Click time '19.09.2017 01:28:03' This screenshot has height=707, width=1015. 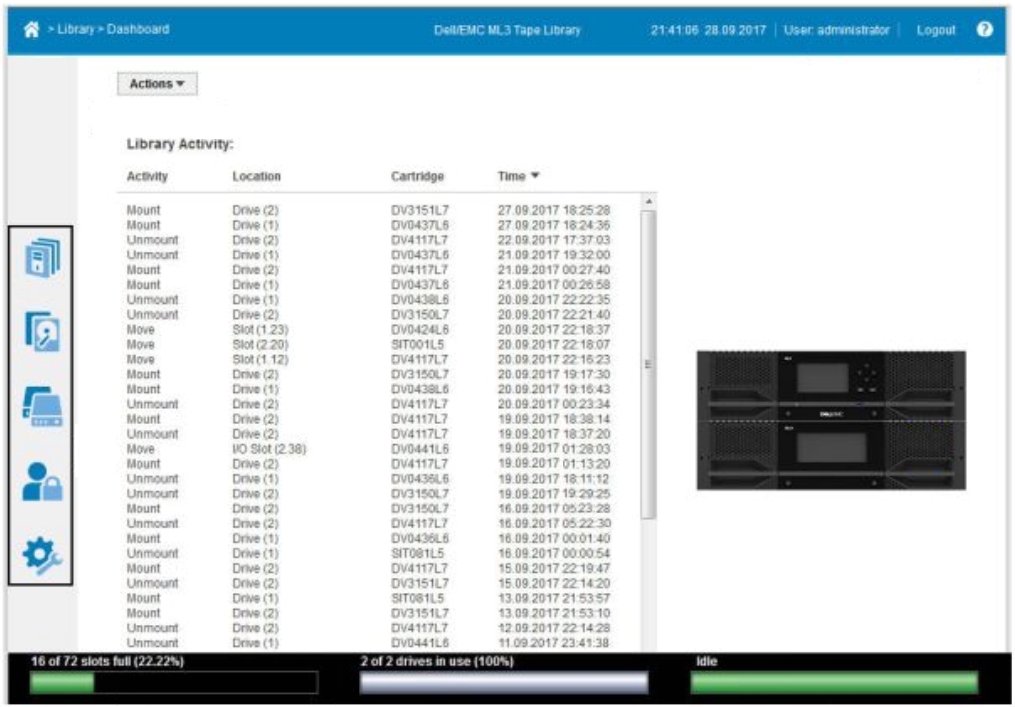[554, 449]
